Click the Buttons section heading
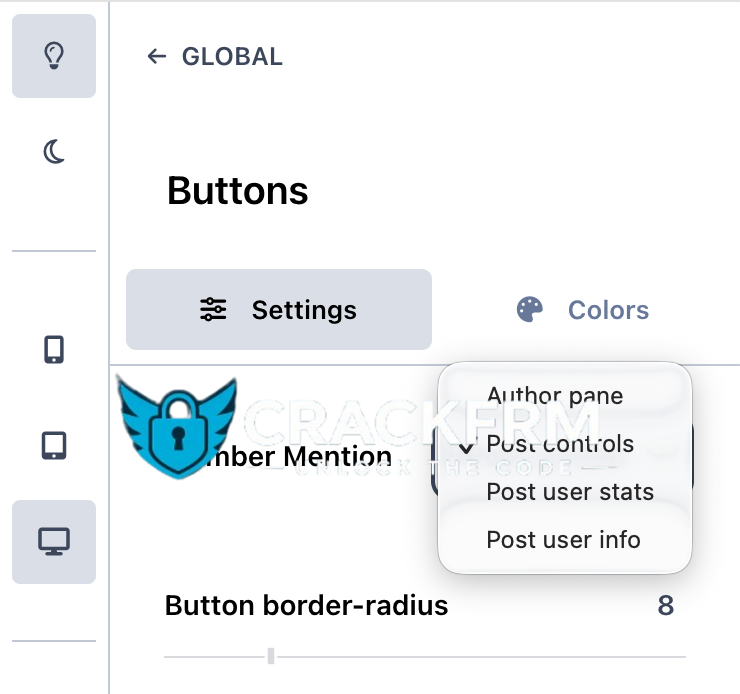The width and height of the screenshot is (740, 694). (x=238, y=190)
